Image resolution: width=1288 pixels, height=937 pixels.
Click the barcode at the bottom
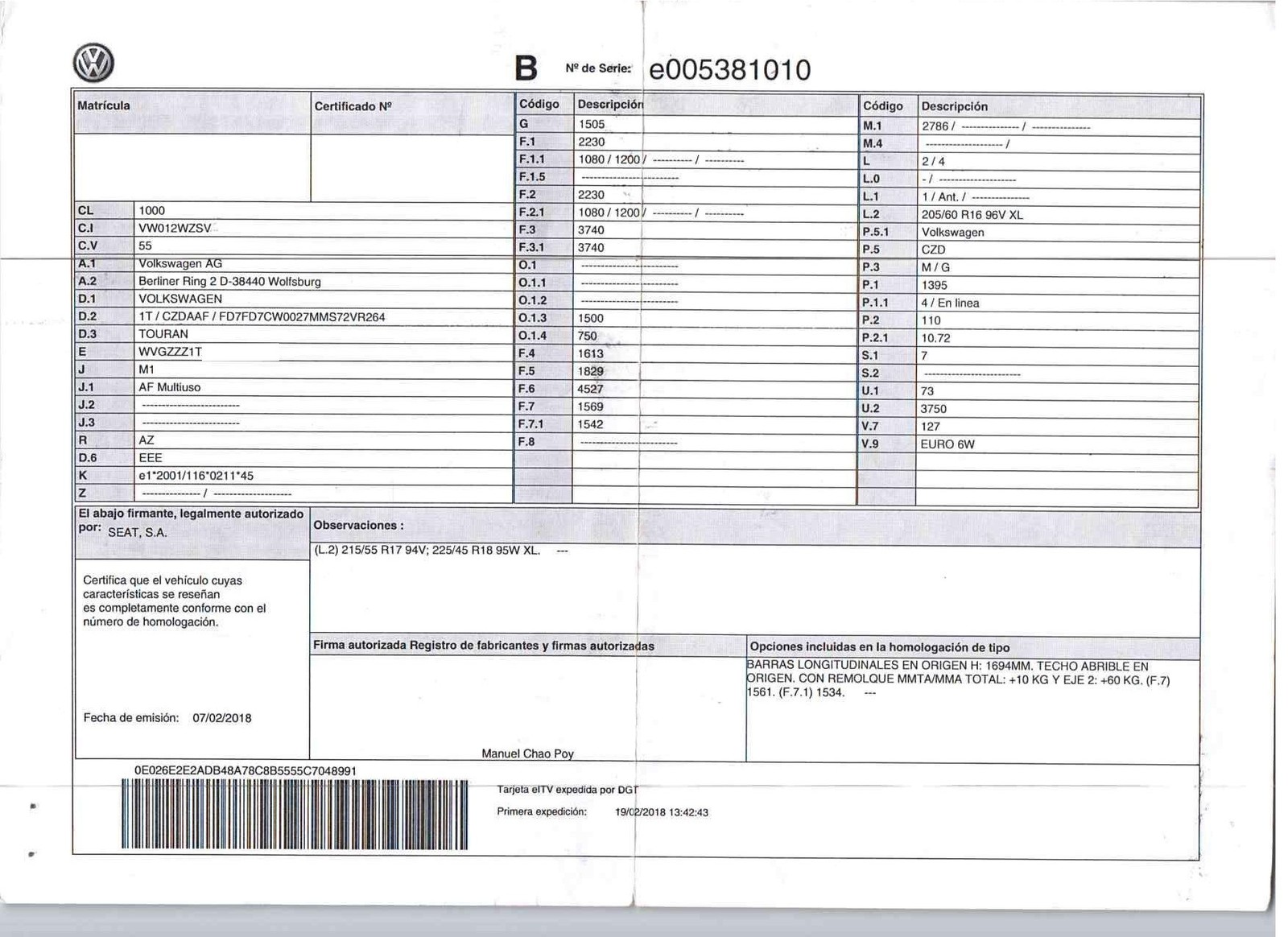295,815
